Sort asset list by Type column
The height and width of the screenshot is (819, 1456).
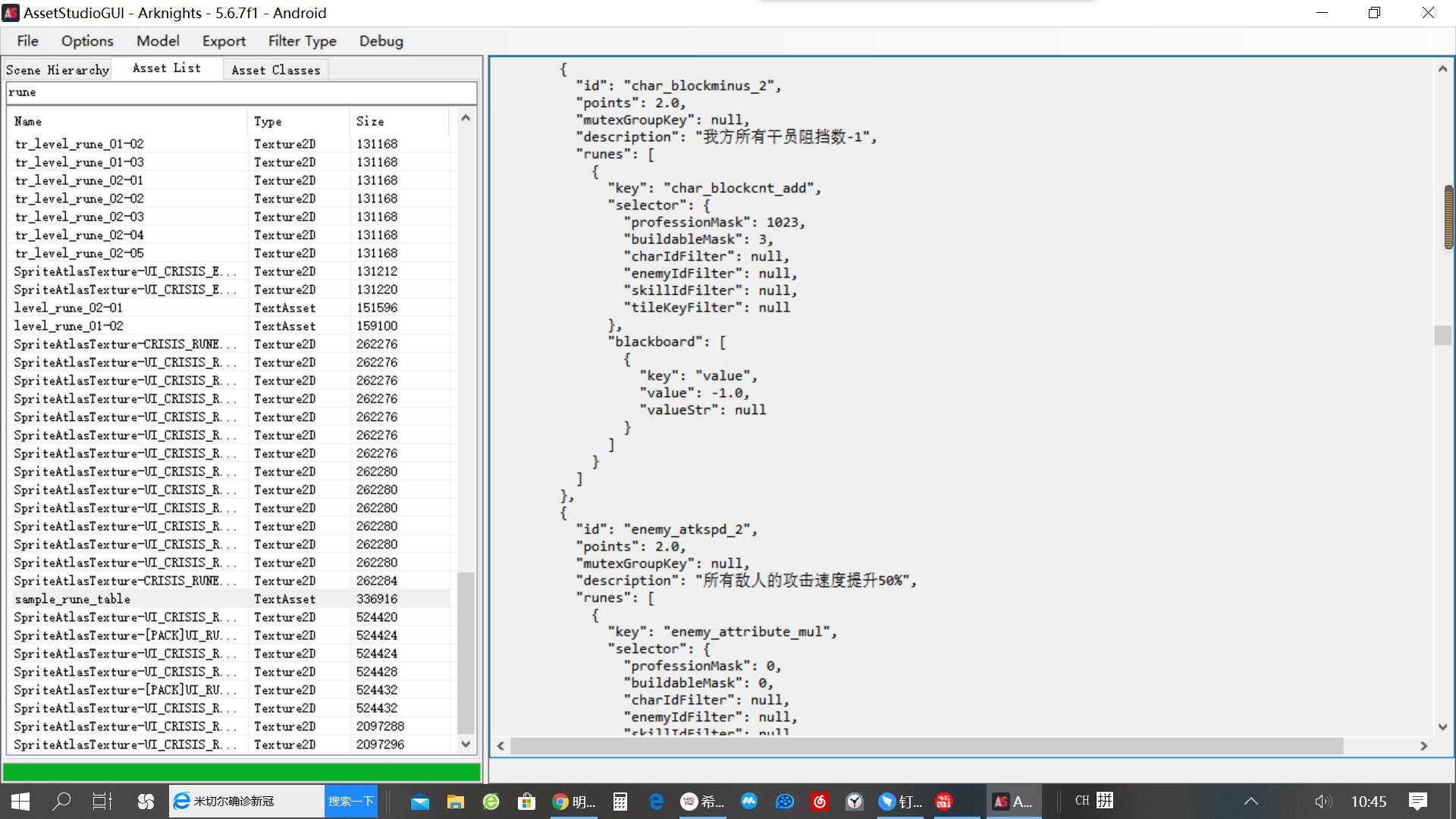(298, 121)
